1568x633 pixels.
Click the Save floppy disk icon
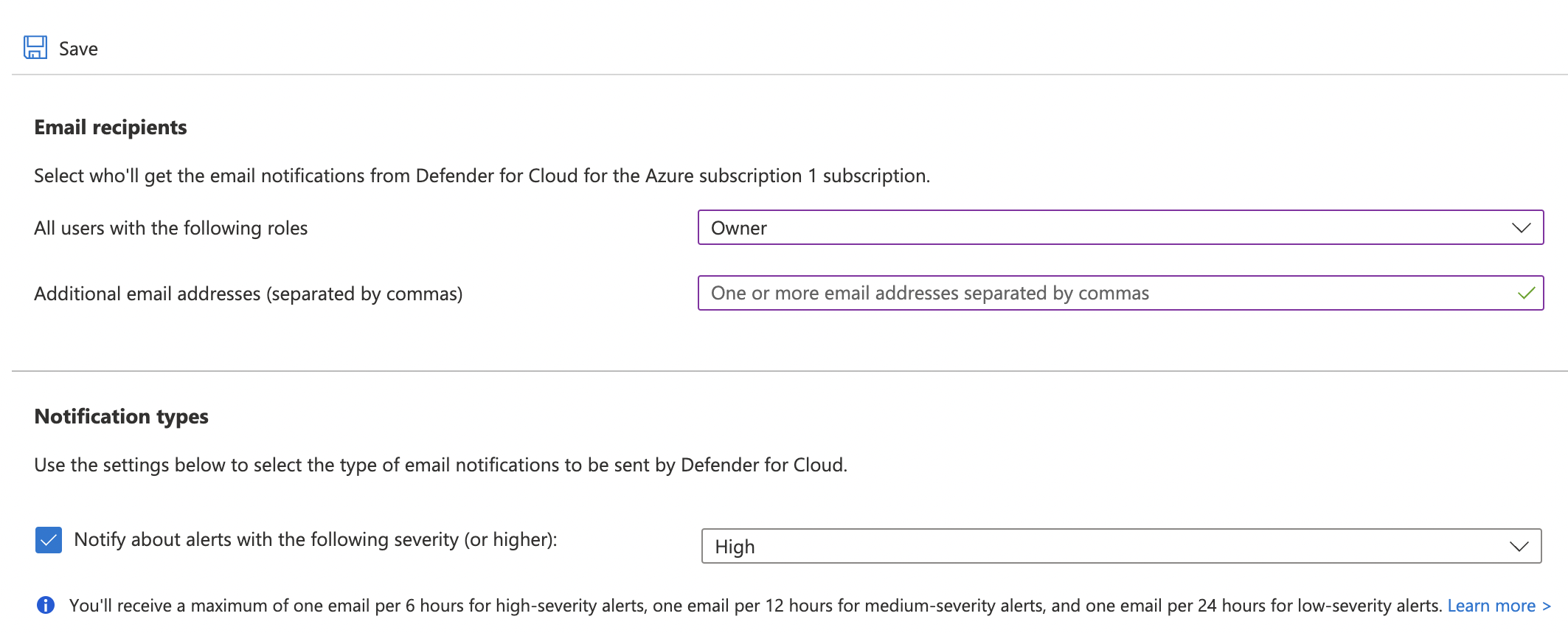35,48
